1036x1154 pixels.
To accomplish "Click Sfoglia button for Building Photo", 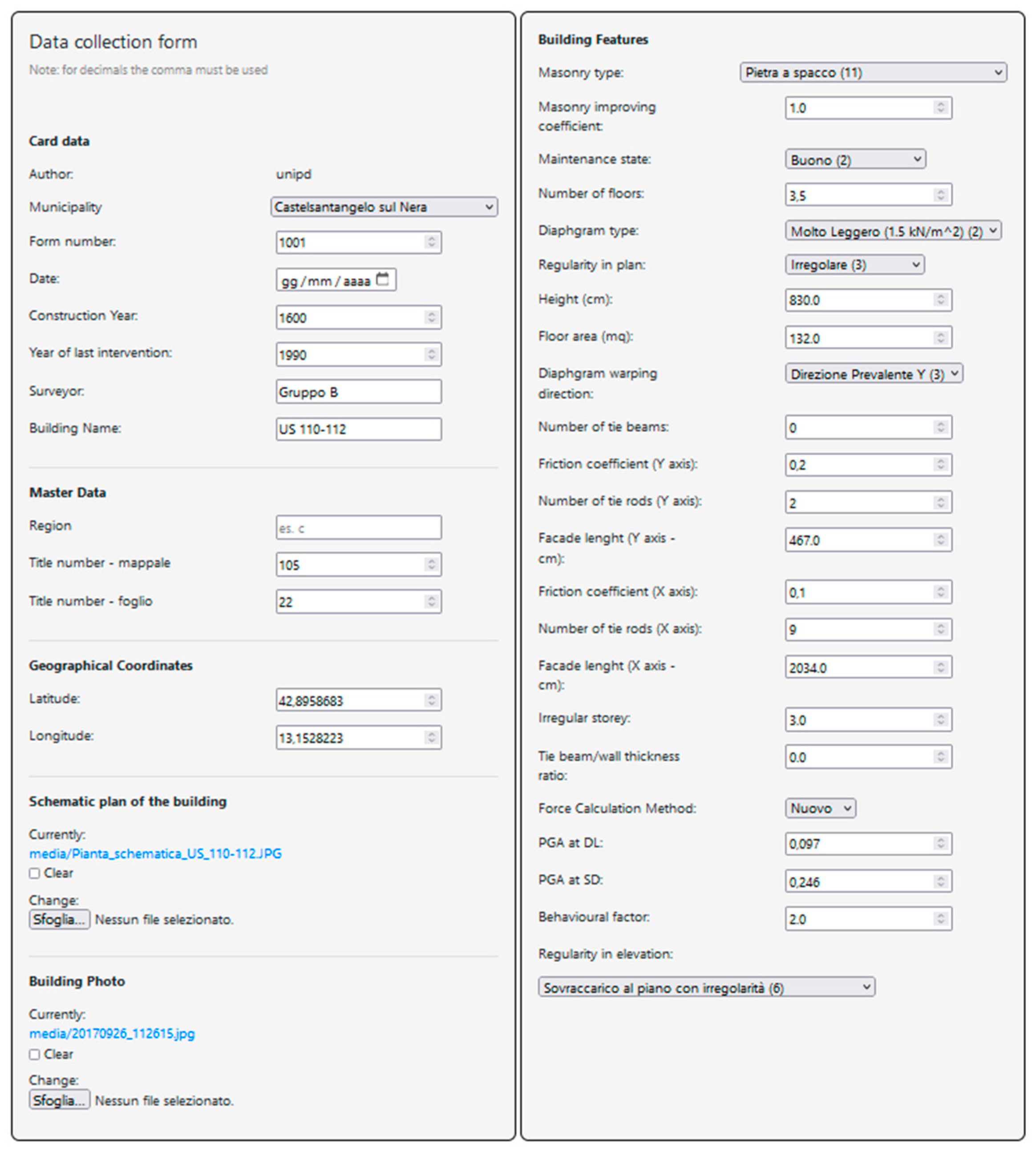I will click(x=59, y=1100).
